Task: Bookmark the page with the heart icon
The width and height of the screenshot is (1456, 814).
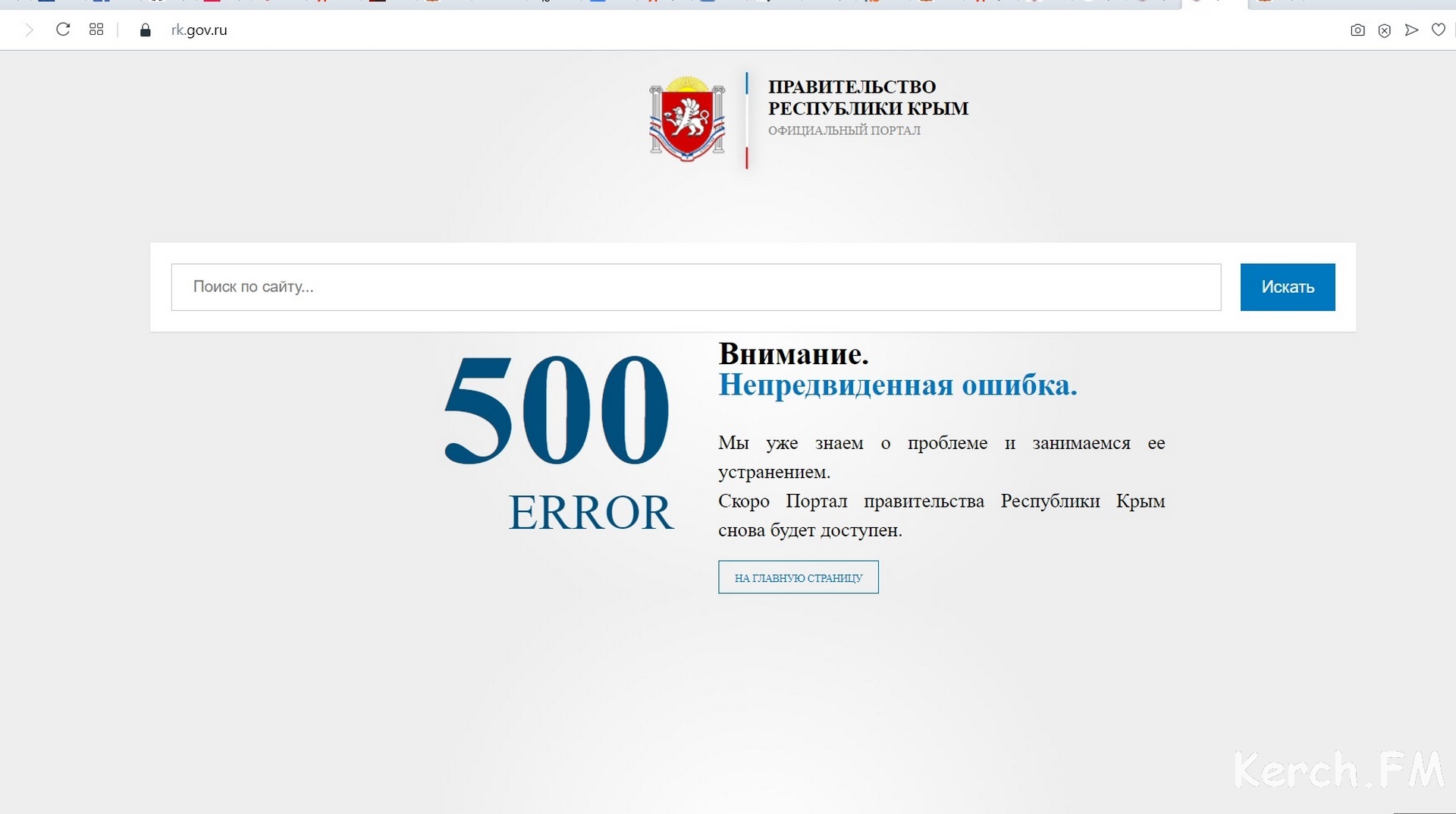Action: click(1438, 30)
